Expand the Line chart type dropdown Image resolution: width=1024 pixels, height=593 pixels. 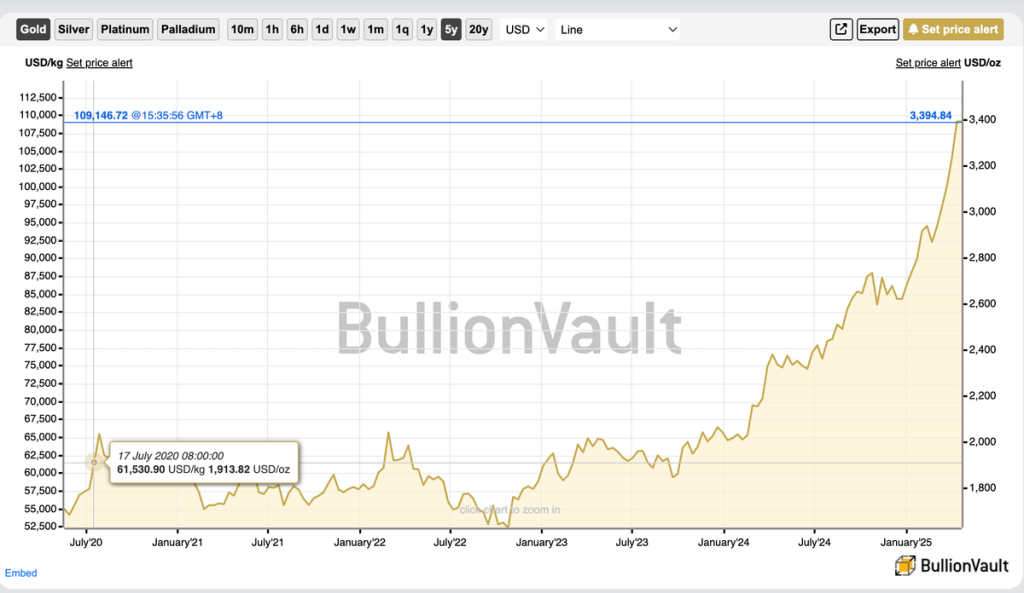[x=618, y=29]
